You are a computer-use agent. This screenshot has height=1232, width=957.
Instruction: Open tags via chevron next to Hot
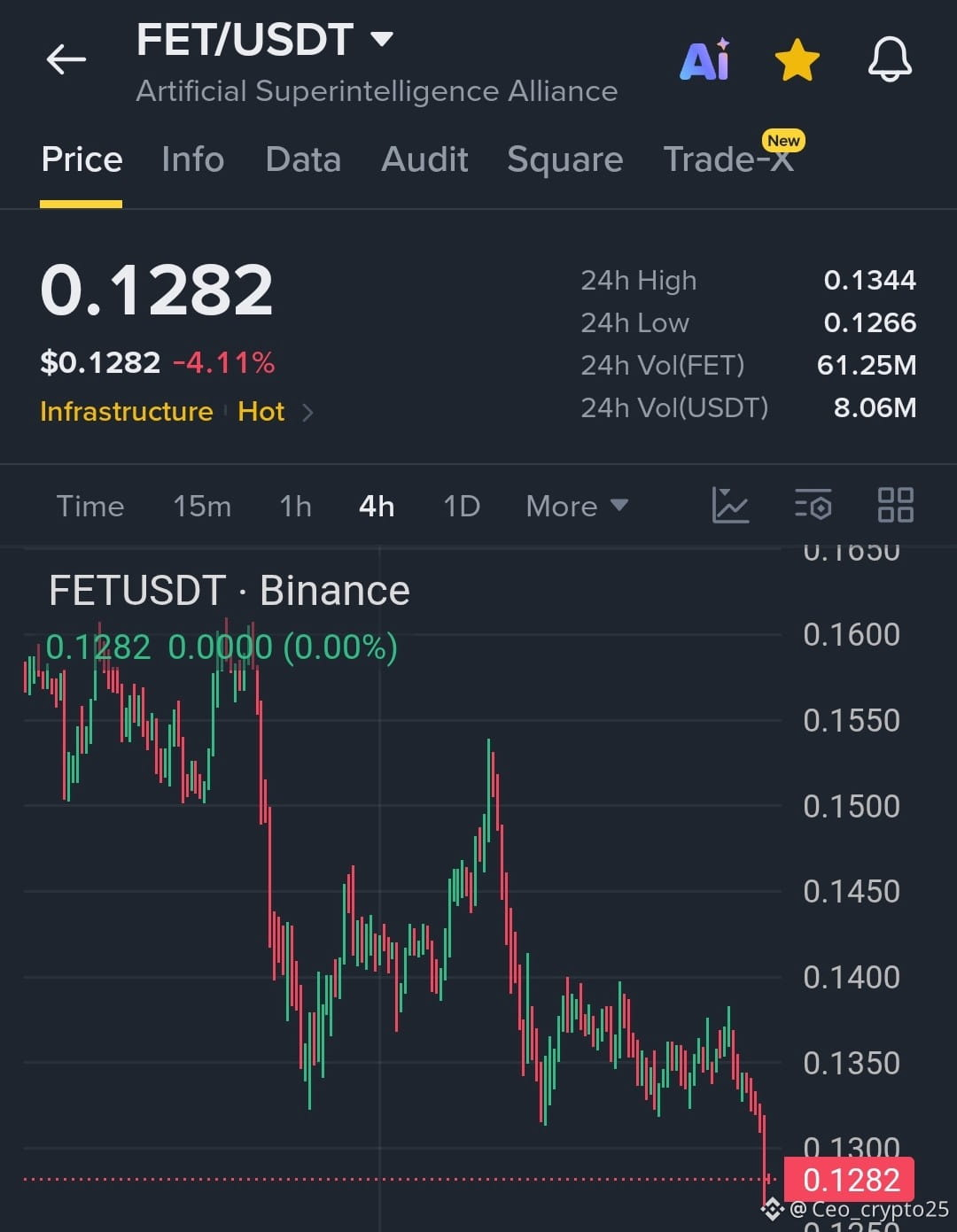coord(307,412)
